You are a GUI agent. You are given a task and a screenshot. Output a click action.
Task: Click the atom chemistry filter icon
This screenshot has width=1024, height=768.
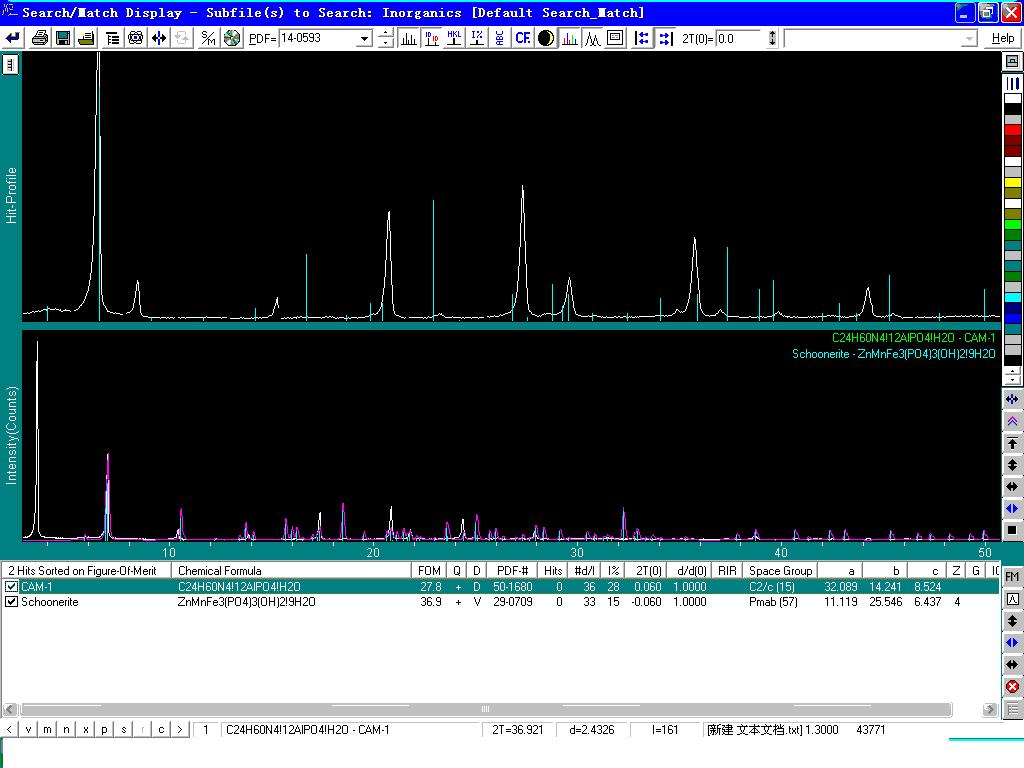pyautogui.click(x=136, y=39)
